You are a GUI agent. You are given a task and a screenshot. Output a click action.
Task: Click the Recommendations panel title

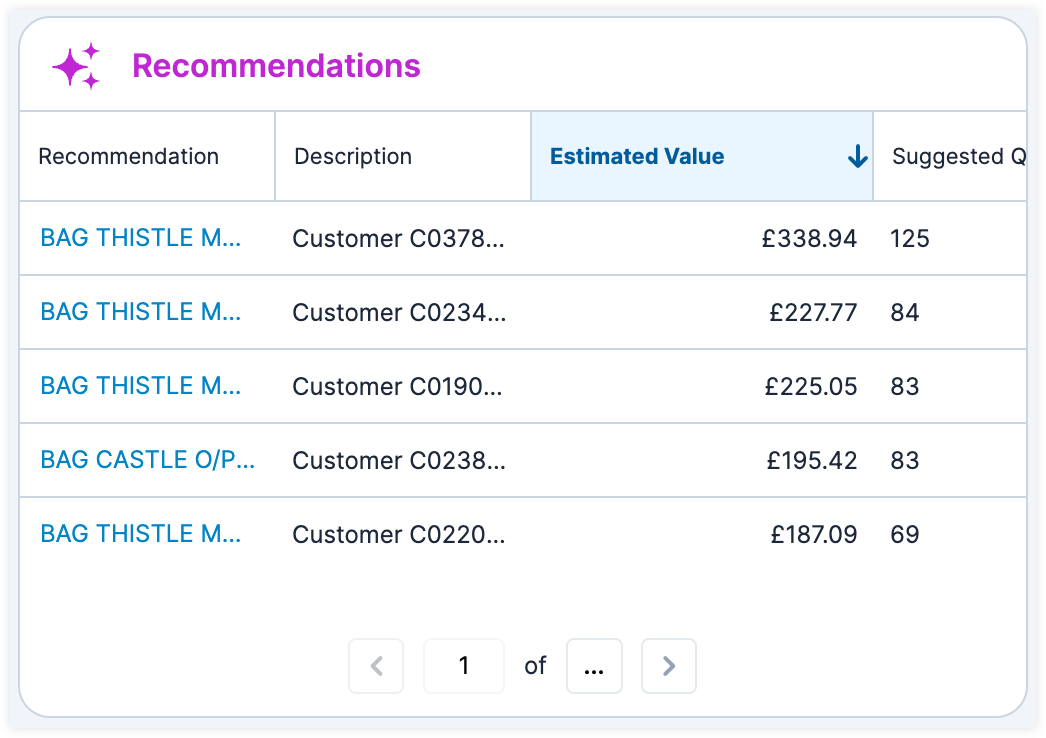point(276,66)
